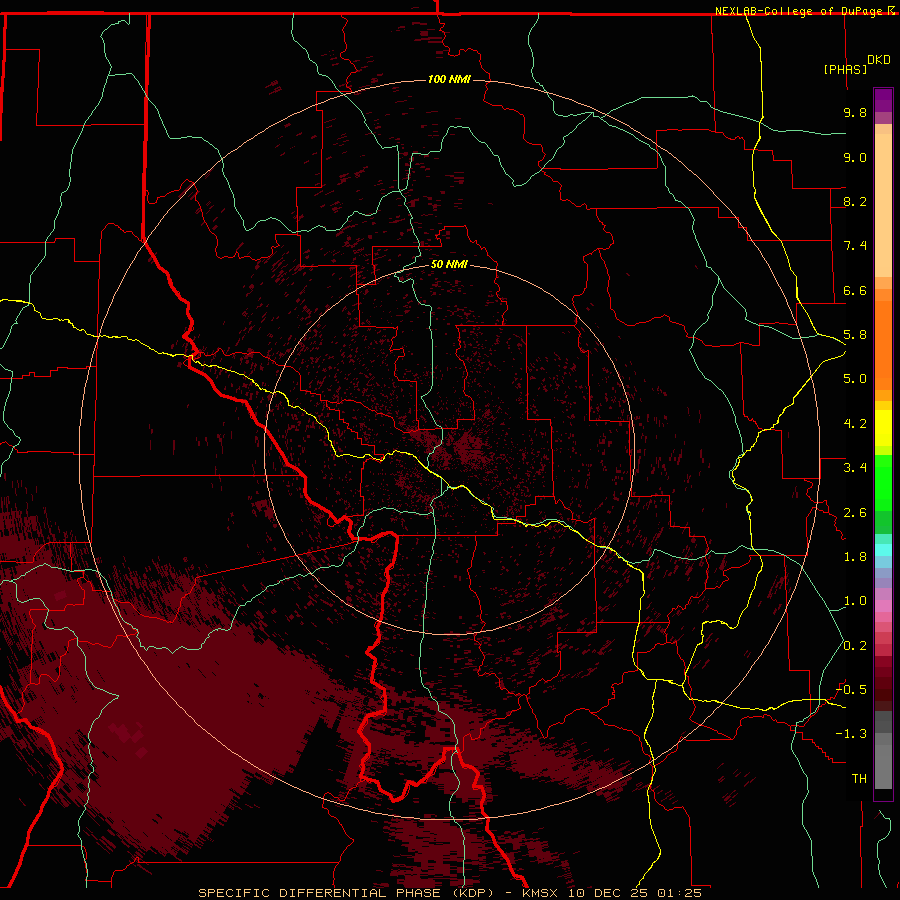Click the orange segment of the color bar

coord(883,344)
